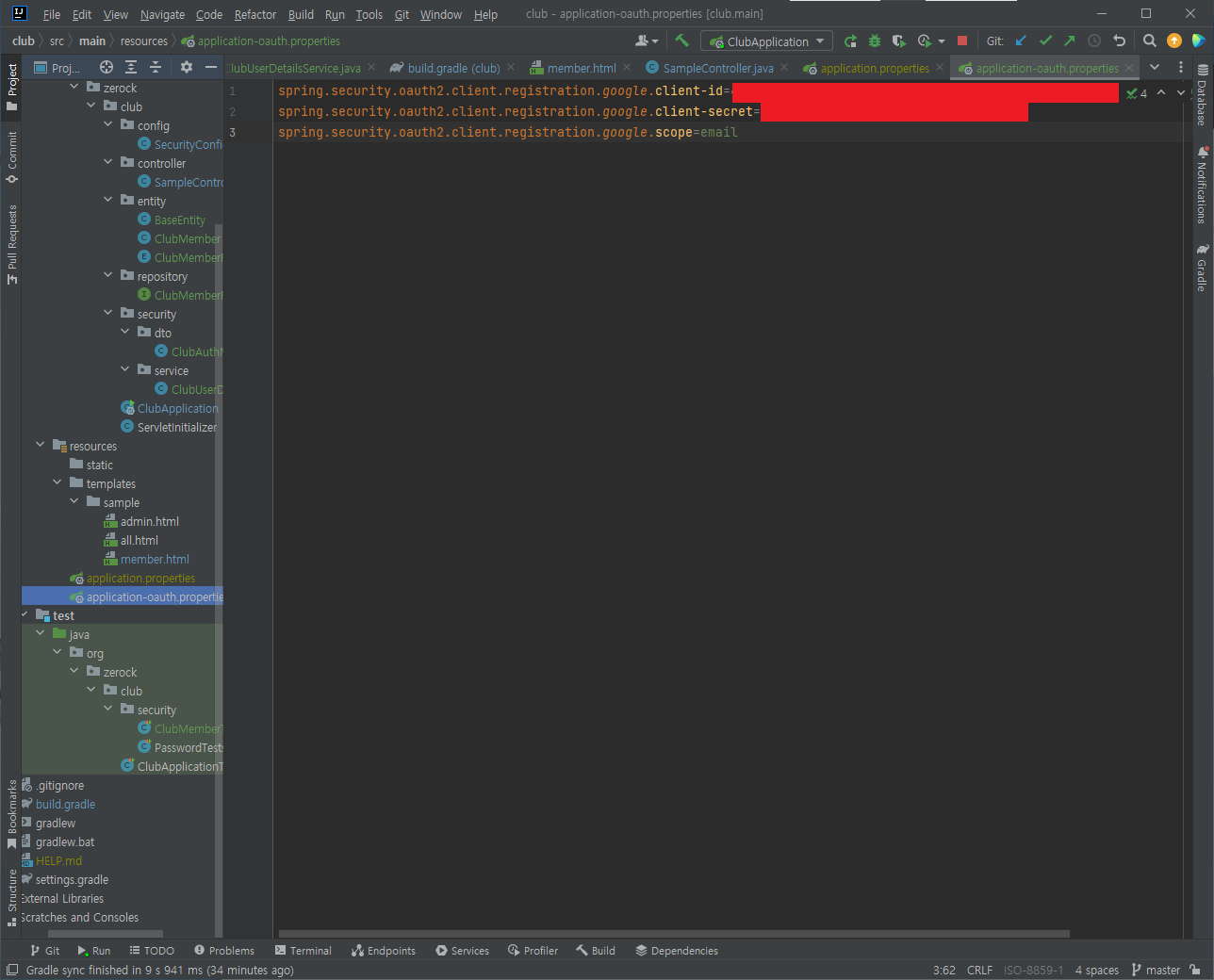Click the master branch indicator
1214x980 pixels.
coord(1156,970)
